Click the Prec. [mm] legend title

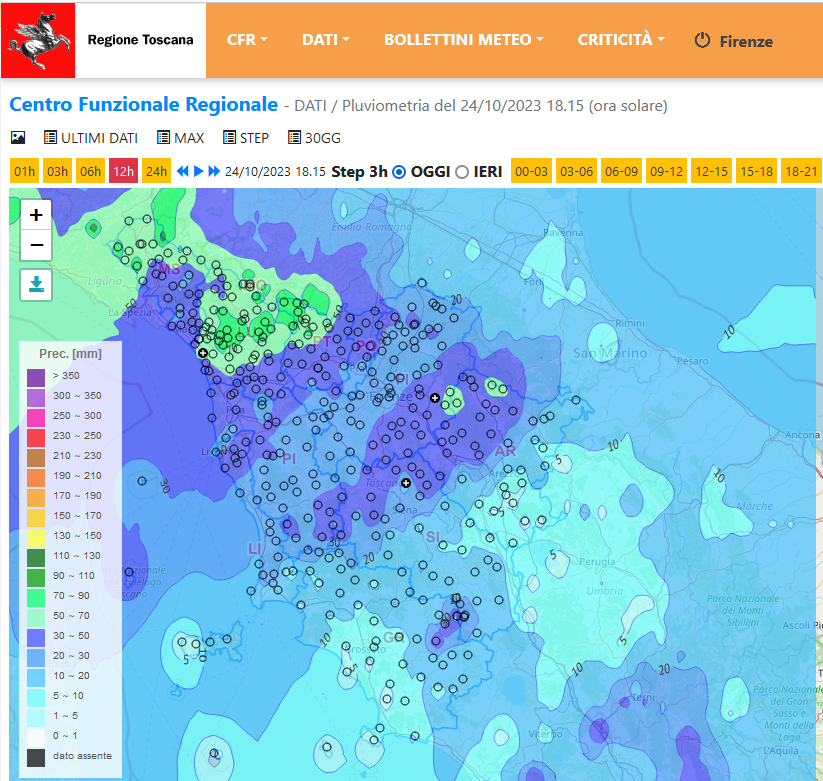70,354
